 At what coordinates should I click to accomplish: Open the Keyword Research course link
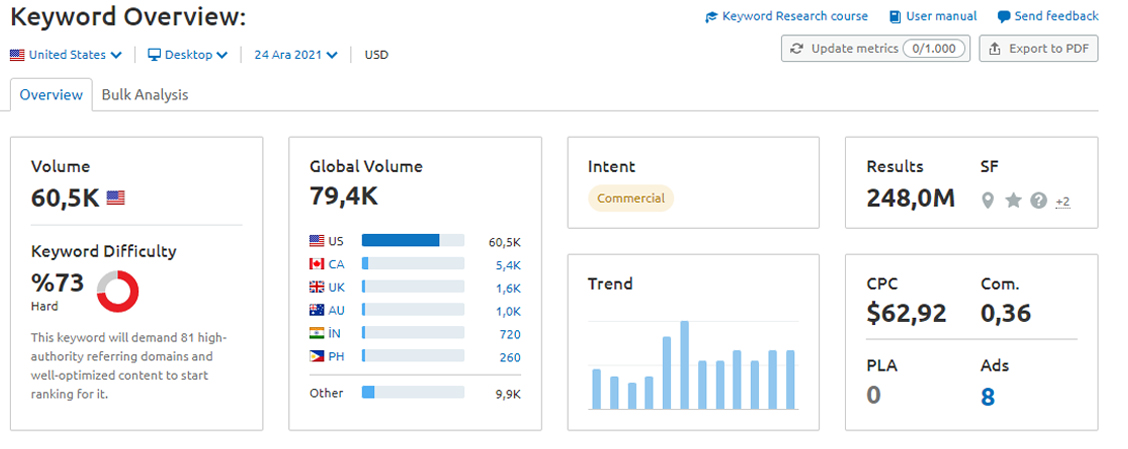click(x=795, y=17)
